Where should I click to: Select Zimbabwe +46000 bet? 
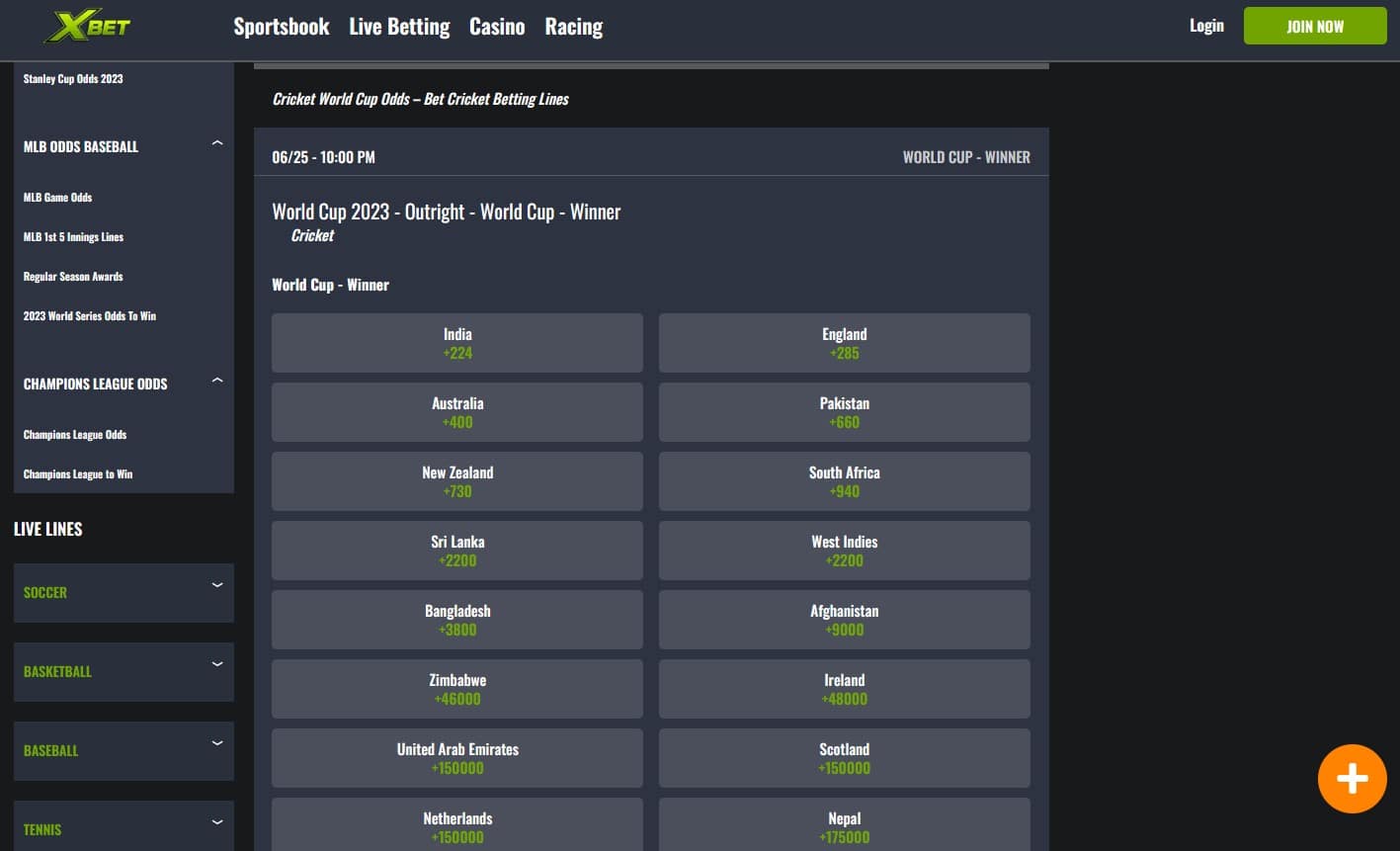[457, 689]
